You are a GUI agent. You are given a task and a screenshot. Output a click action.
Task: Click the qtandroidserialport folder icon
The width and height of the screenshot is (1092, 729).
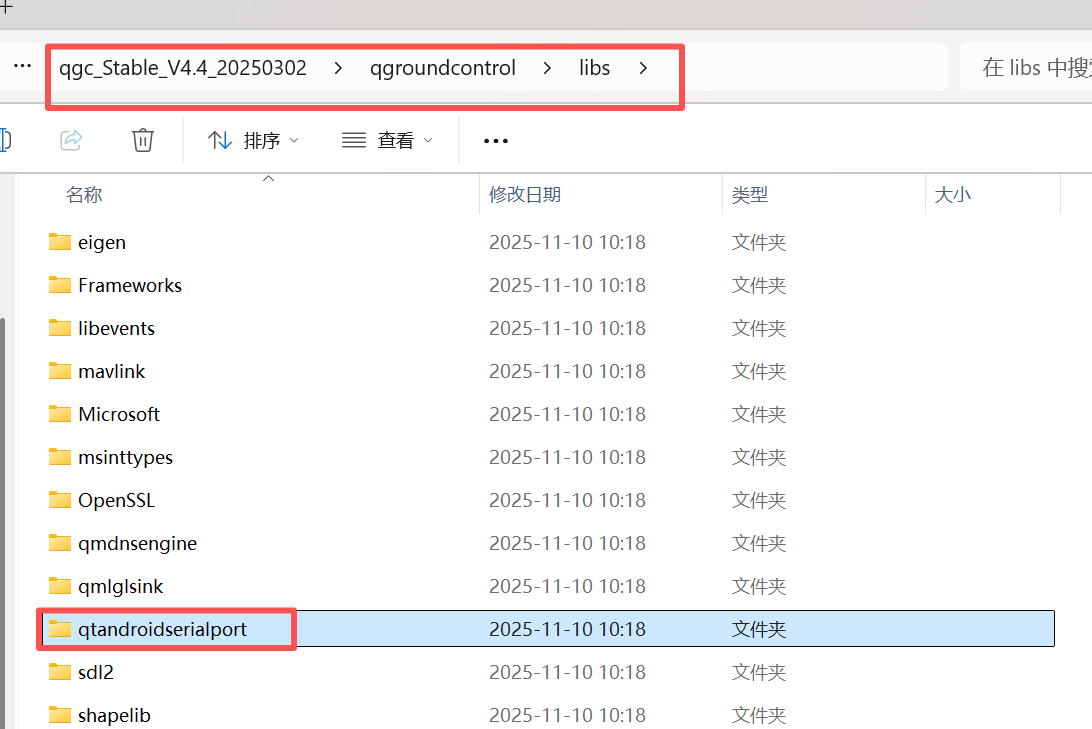(x=60, y=629)
